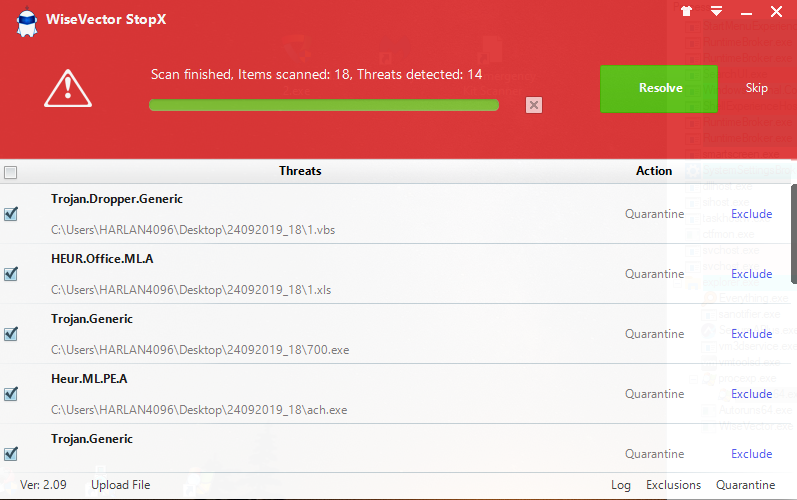
Task: Uncheck the Trojan.Dropper.Generic threat checkbox
Action: [x=11, y=214]
